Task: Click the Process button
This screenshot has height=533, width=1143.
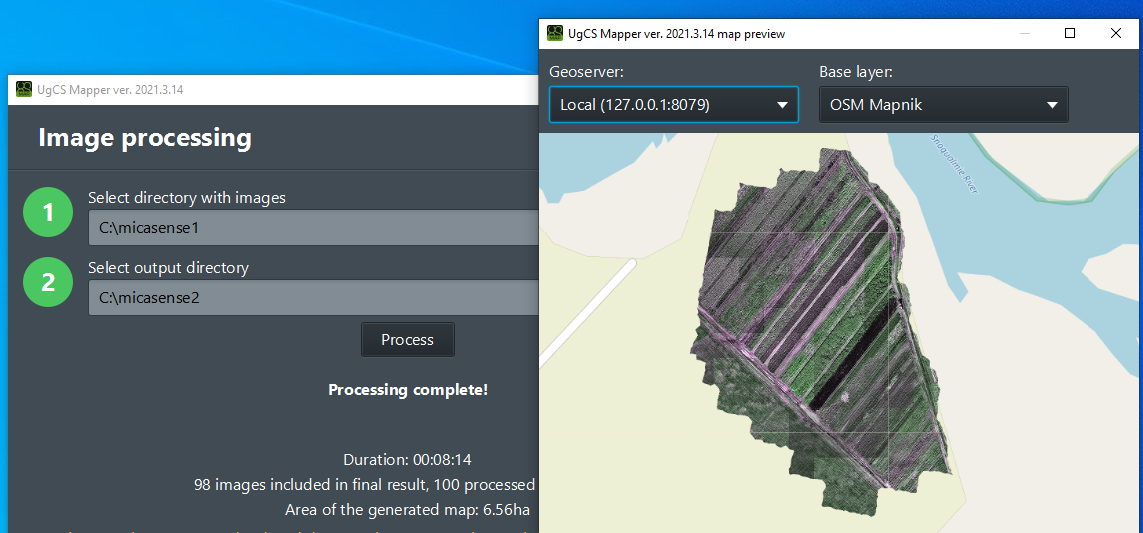Action: (407, 340)
